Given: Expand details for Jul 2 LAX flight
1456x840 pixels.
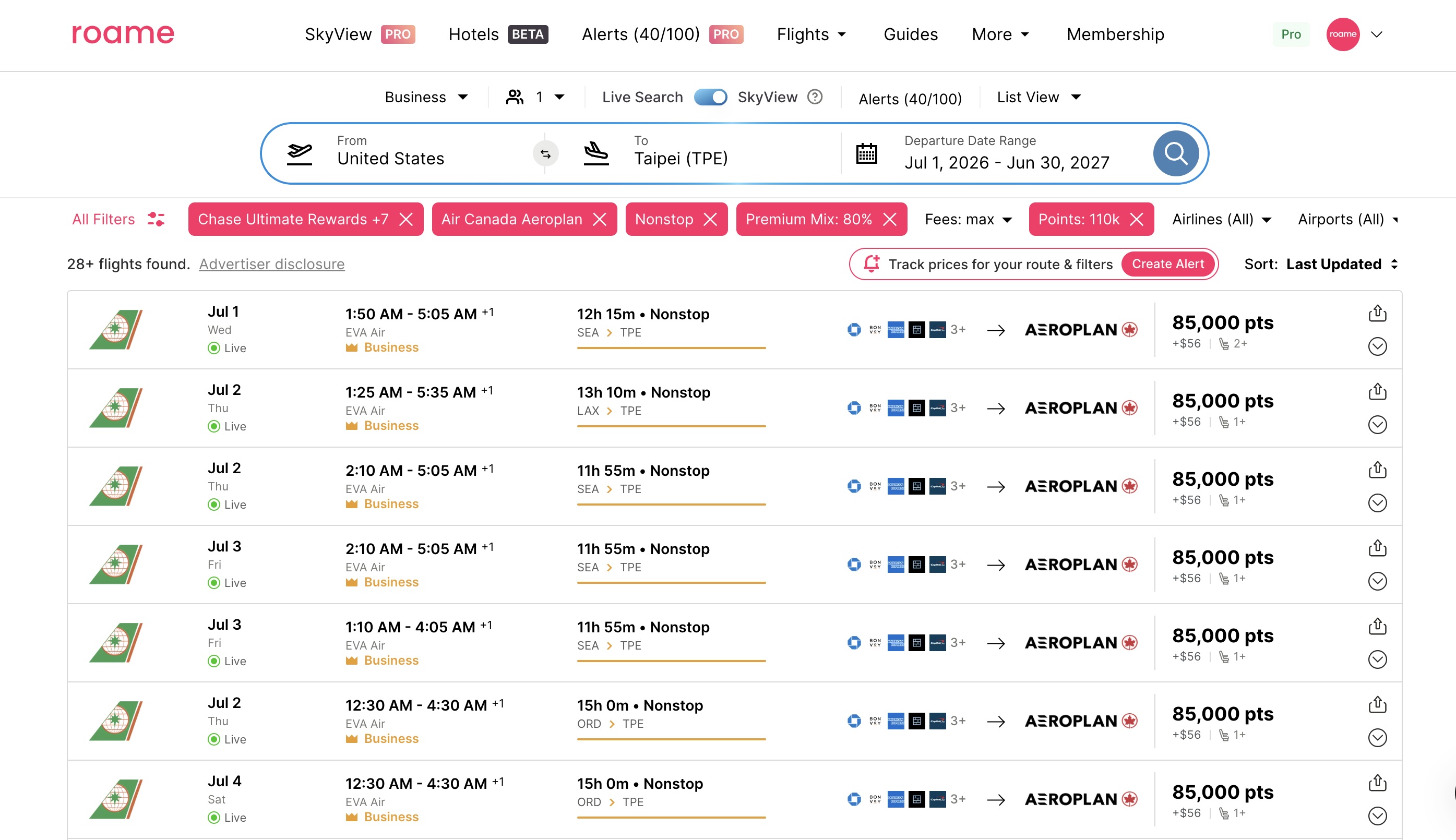Looking at the screenshot, I should [1377, 425].
